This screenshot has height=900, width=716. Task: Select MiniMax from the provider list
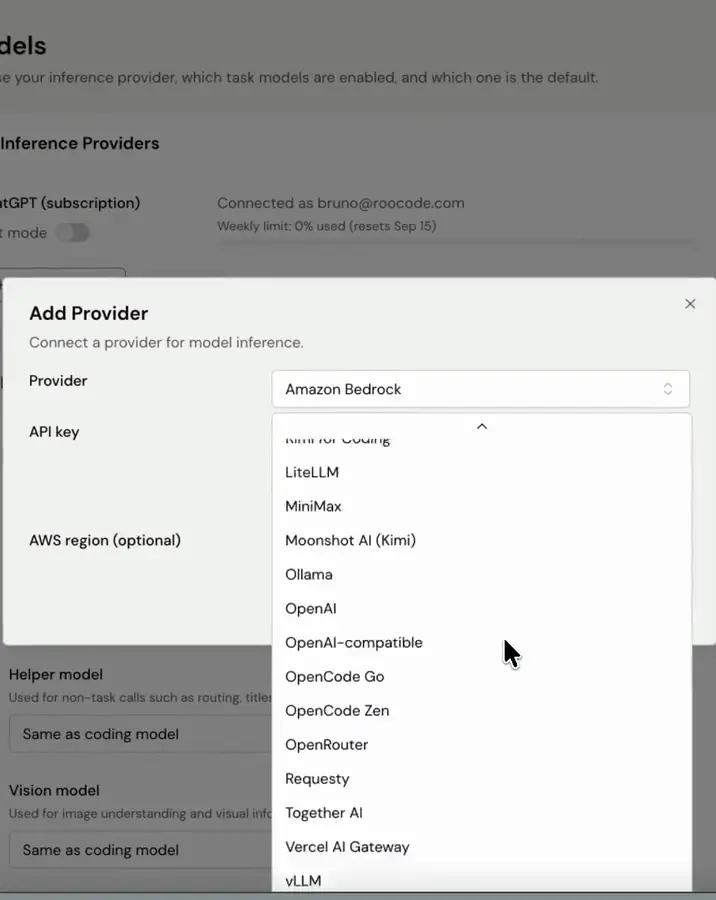482,506
